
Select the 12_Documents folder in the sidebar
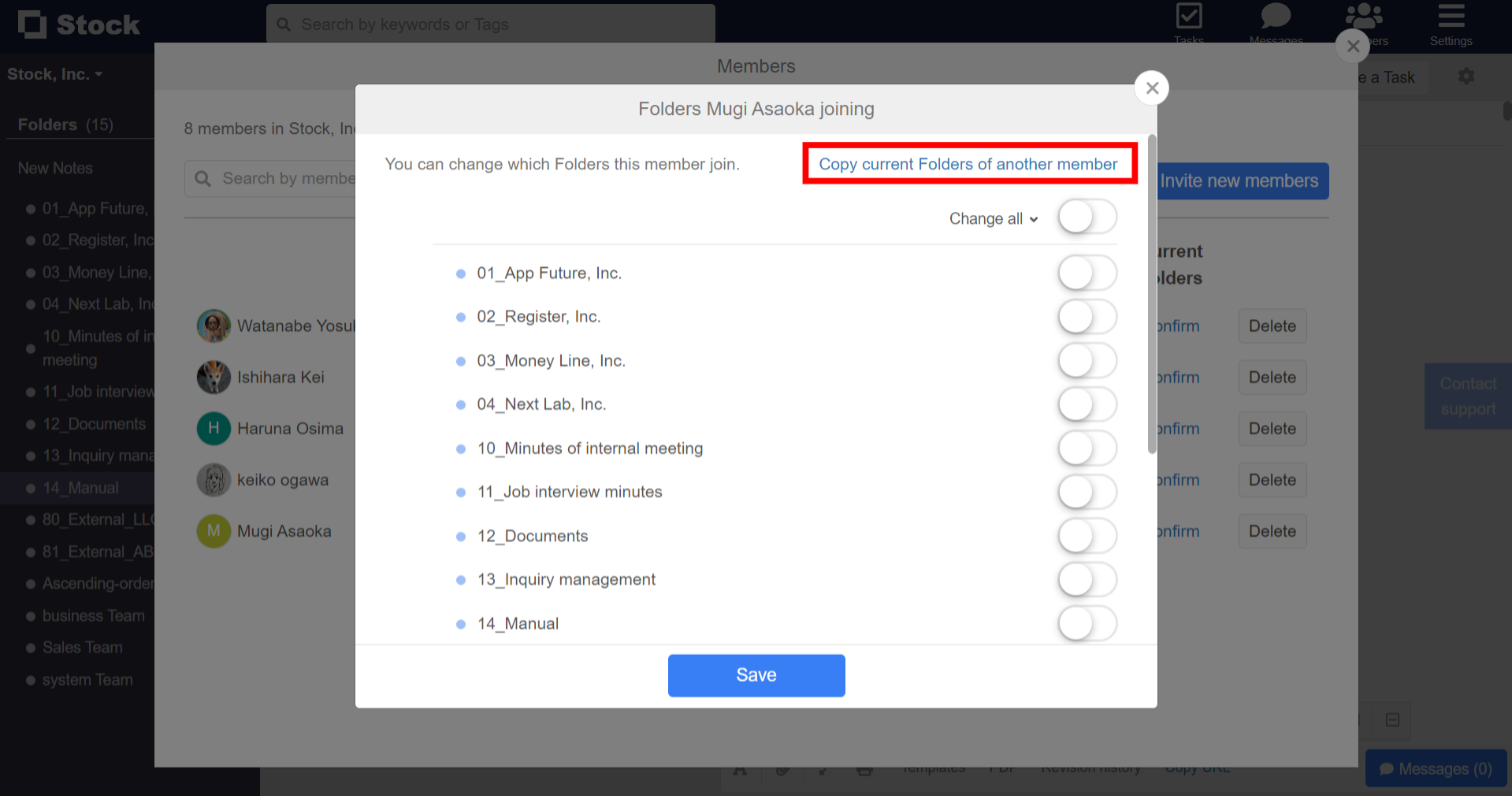coord(95,424)
